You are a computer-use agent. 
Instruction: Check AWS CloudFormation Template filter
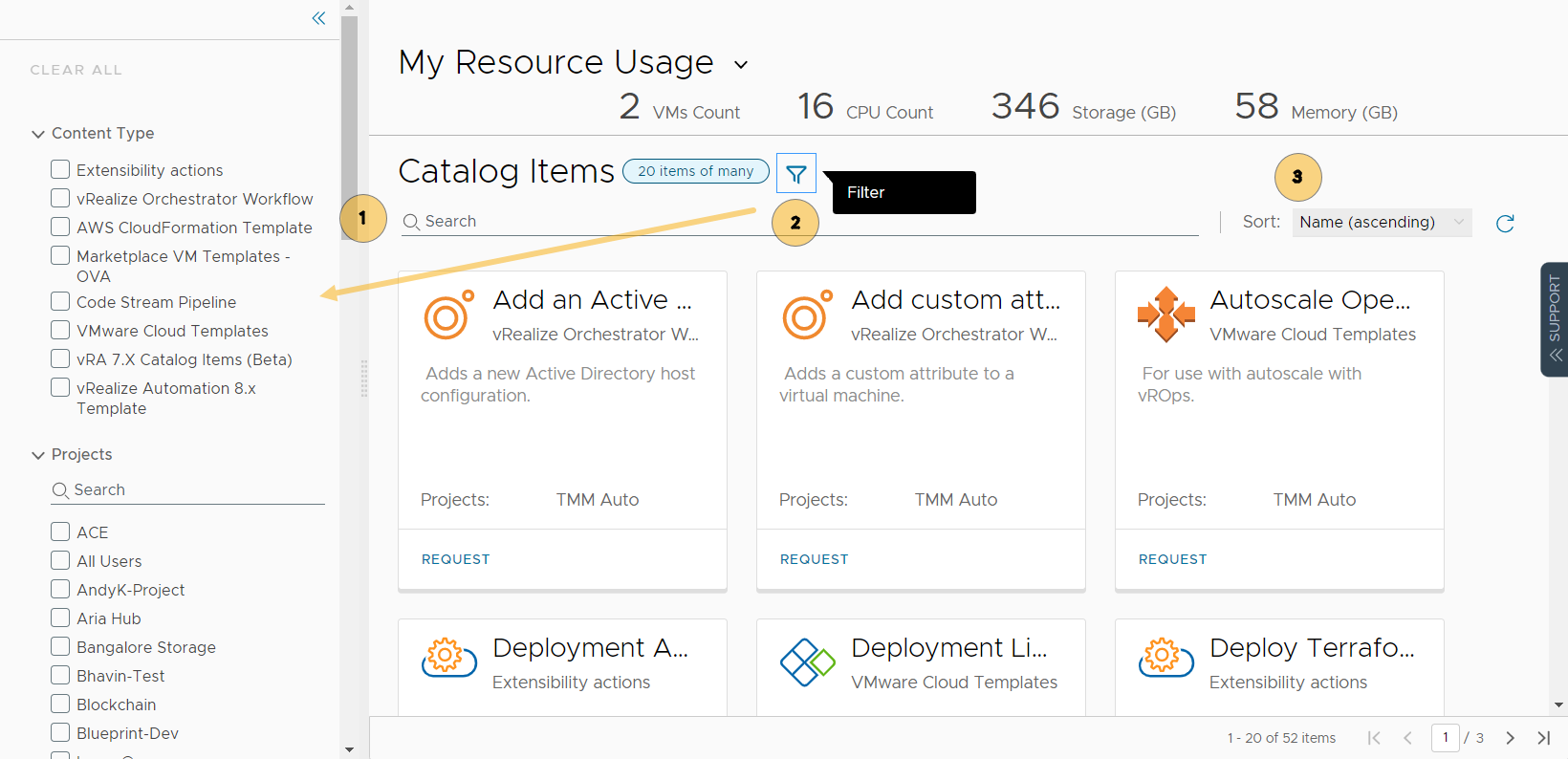[60, 227]
